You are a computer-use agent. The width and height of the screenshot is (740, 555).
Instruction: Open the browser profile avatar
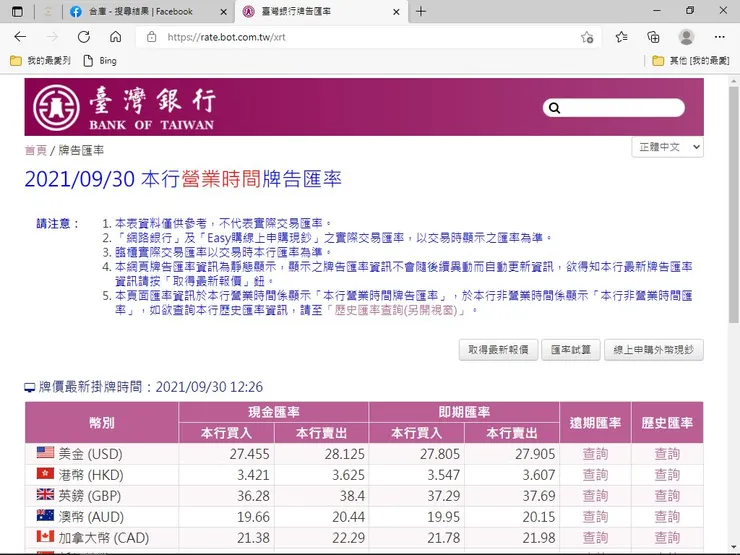pyautogui.click(x=686, y=37)
